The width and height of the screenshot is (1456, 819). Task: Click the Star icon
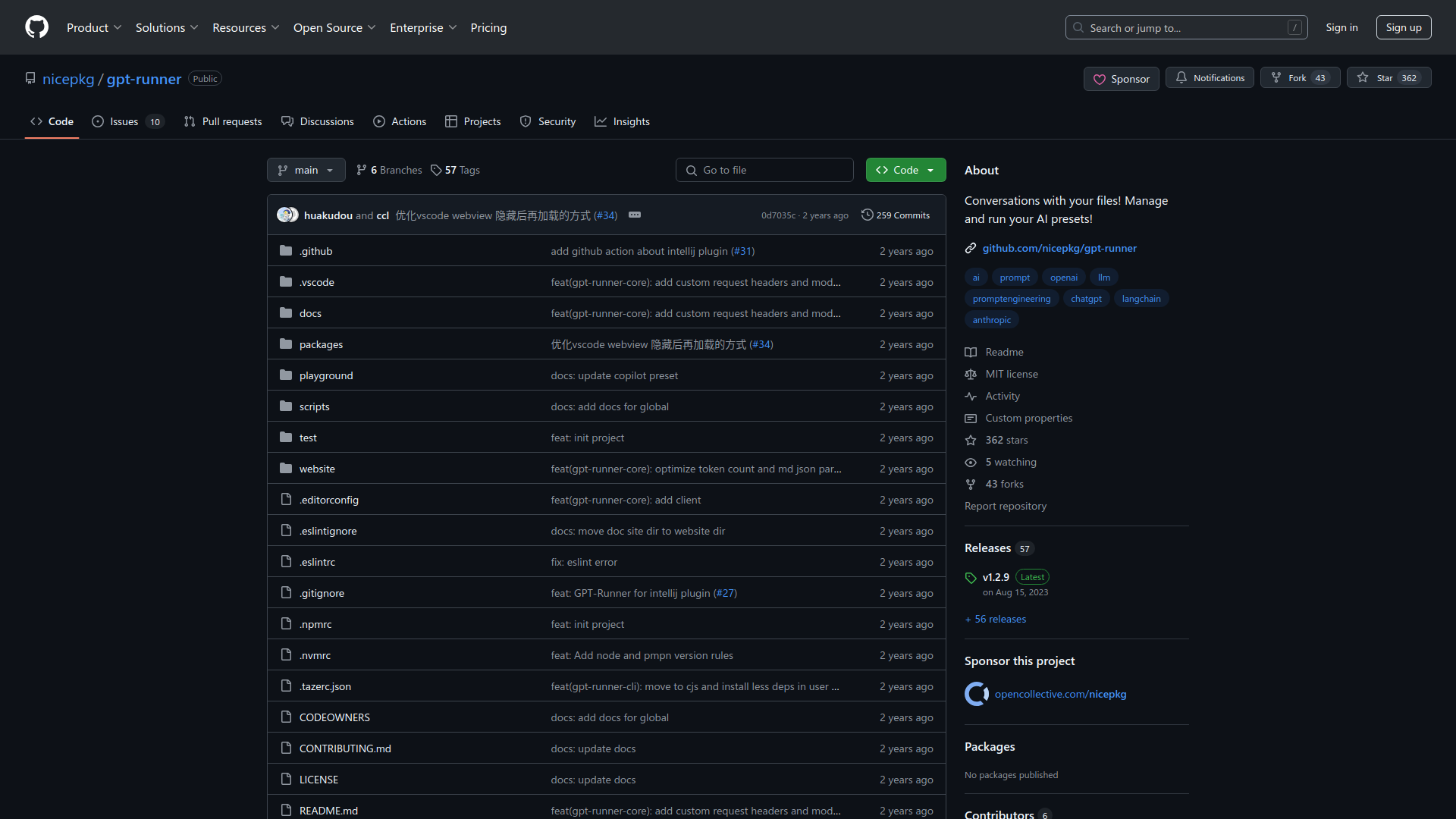(1363, 77)
